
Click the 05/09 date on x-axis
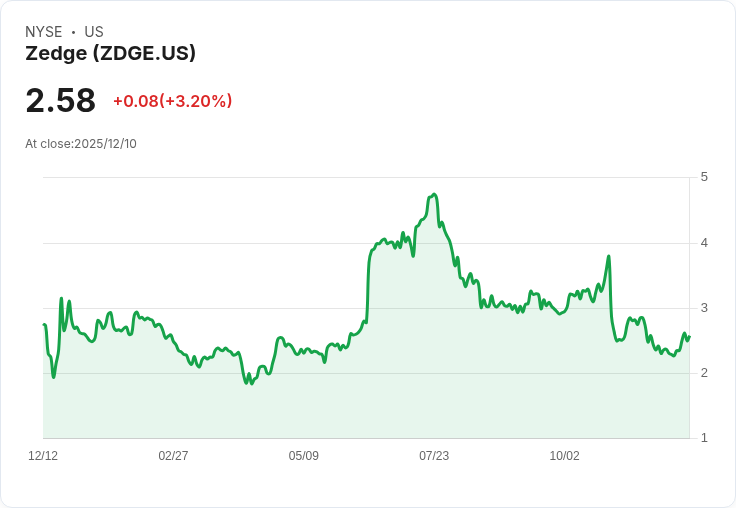tap(304, 455)
